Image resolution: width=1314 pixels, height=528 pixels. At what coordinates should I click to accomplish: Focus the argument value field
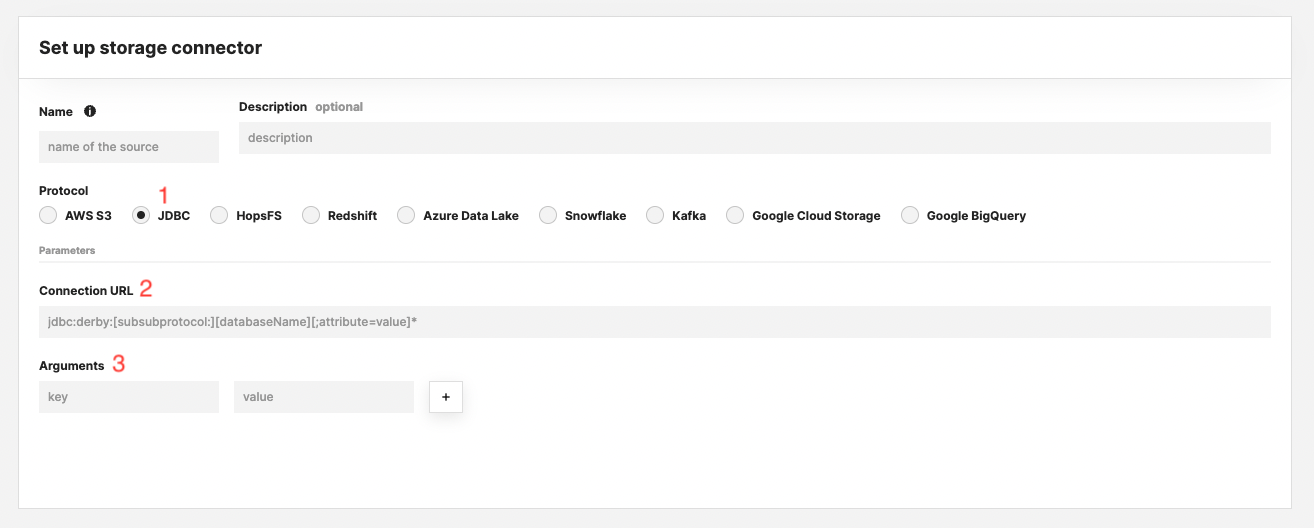point(324,397)
